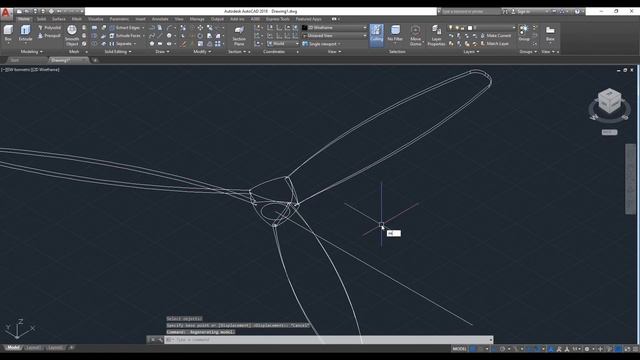The width and height of the screenshot is (640, 360).
Task: Select the Drawing1 file tab
Action: click(68, 60)
